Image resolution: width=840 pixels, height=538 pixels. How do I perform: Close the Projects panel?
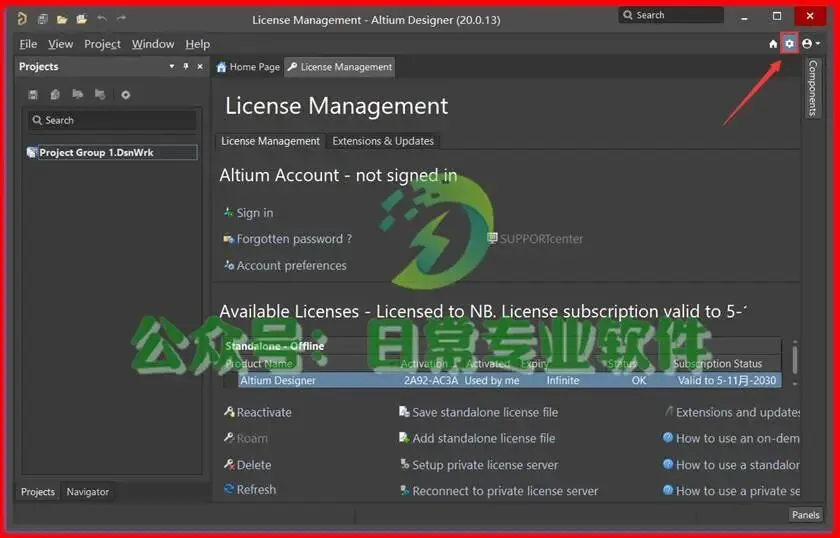pos(200,66)
